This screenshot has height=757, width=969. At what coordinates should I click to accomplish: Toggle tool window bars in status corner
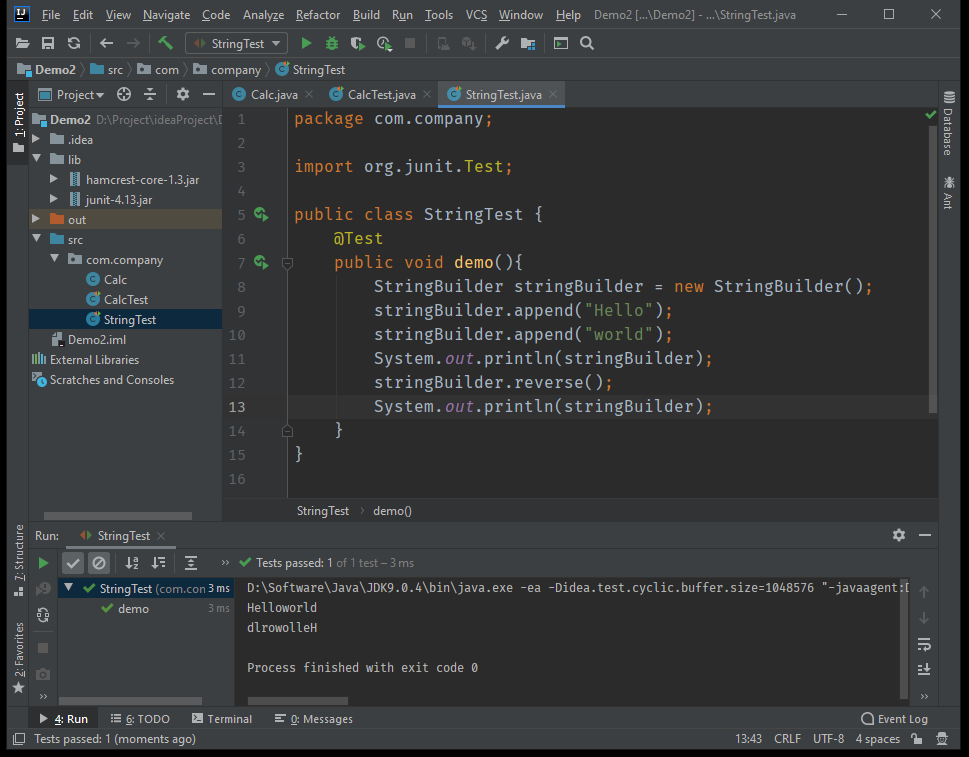coord(19,738)
